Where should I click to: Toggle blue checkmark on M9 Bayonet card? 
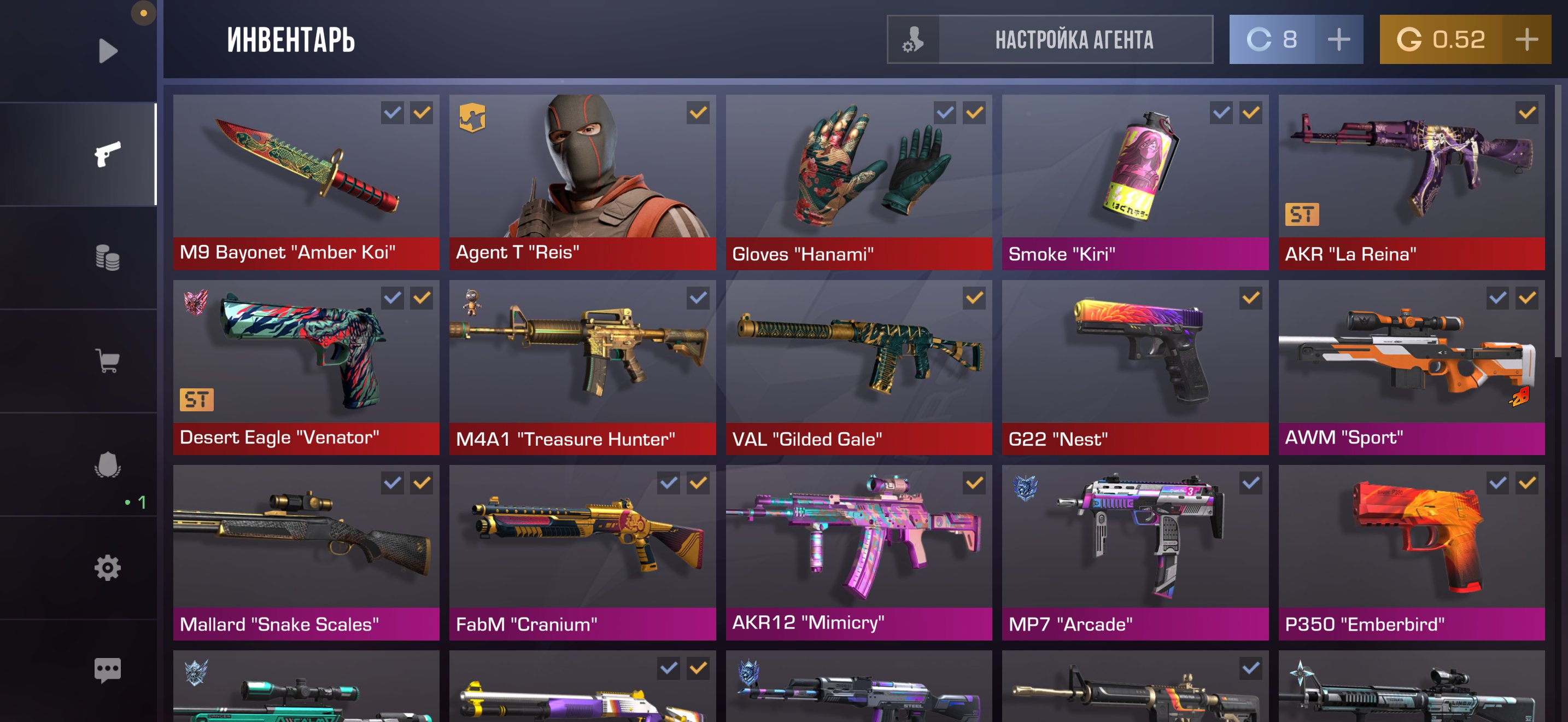[393, 113]
